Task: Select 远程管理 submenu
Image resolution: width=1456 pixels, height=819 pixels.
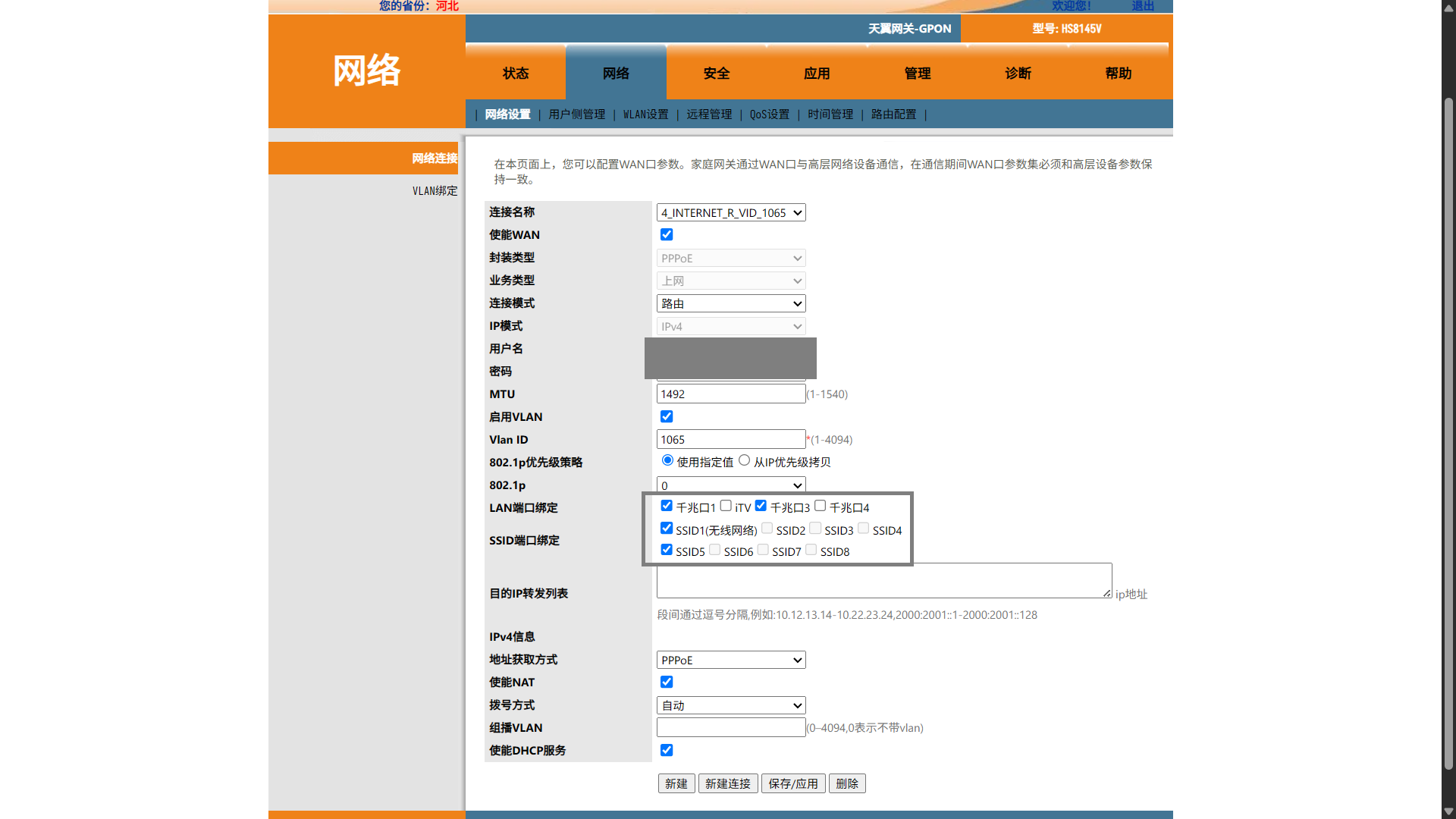Action: pos(709,115)
